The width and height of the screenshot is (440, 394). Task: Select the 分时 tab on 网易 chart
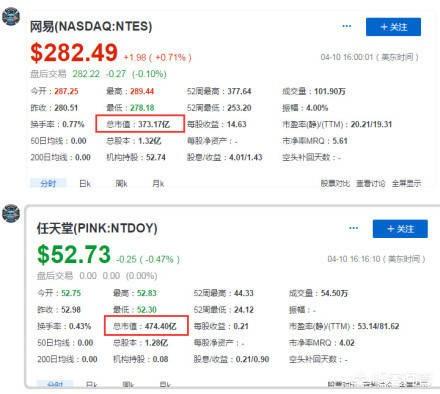(48, 183)
